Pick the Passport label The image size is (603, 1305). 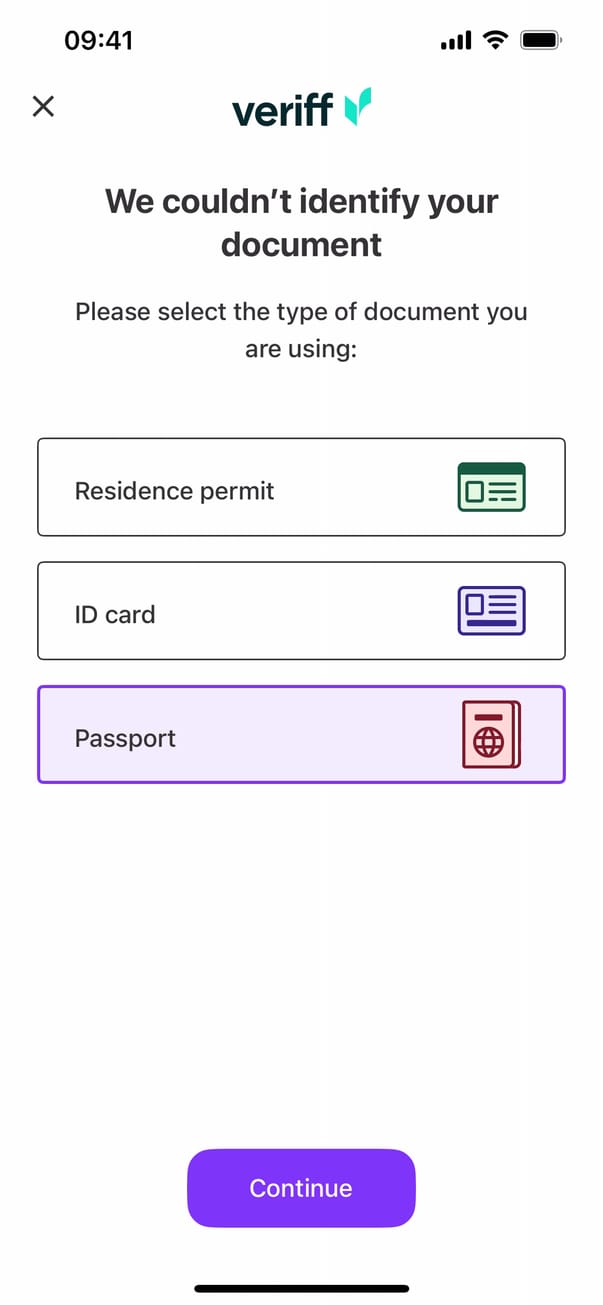tap(125, 738)
